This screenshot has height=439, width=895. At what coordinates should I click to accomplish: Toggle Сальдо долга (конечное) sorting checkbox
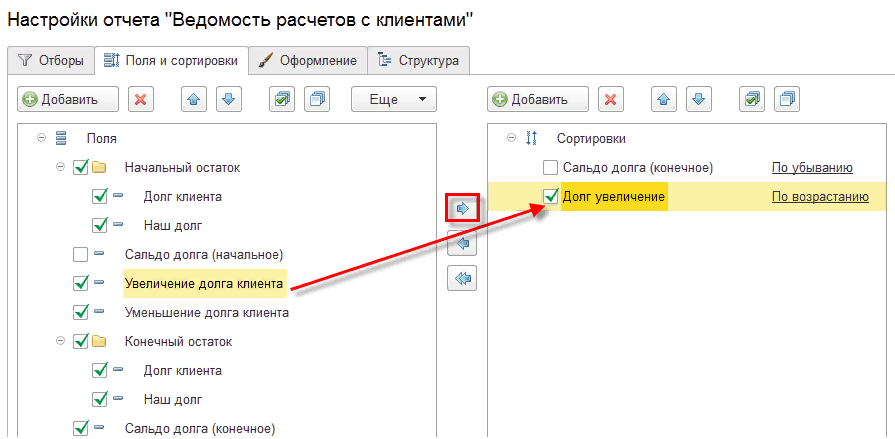[x=550, y=168]
